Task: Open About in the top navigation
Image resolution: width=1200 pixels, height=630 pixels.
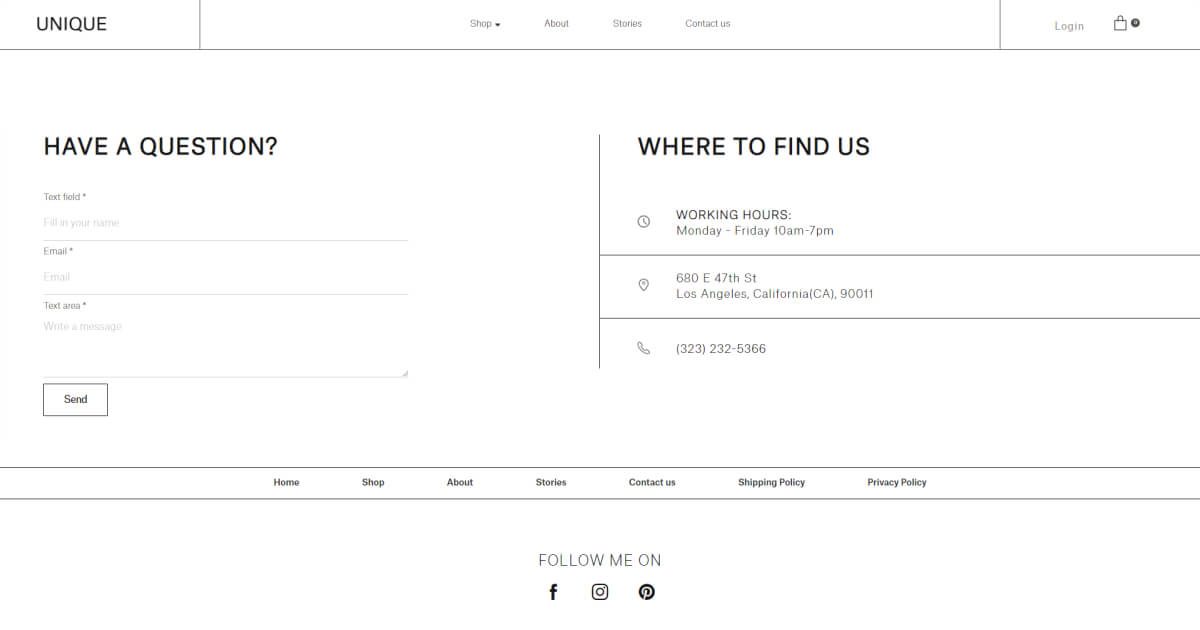Action: click(556, 24)
